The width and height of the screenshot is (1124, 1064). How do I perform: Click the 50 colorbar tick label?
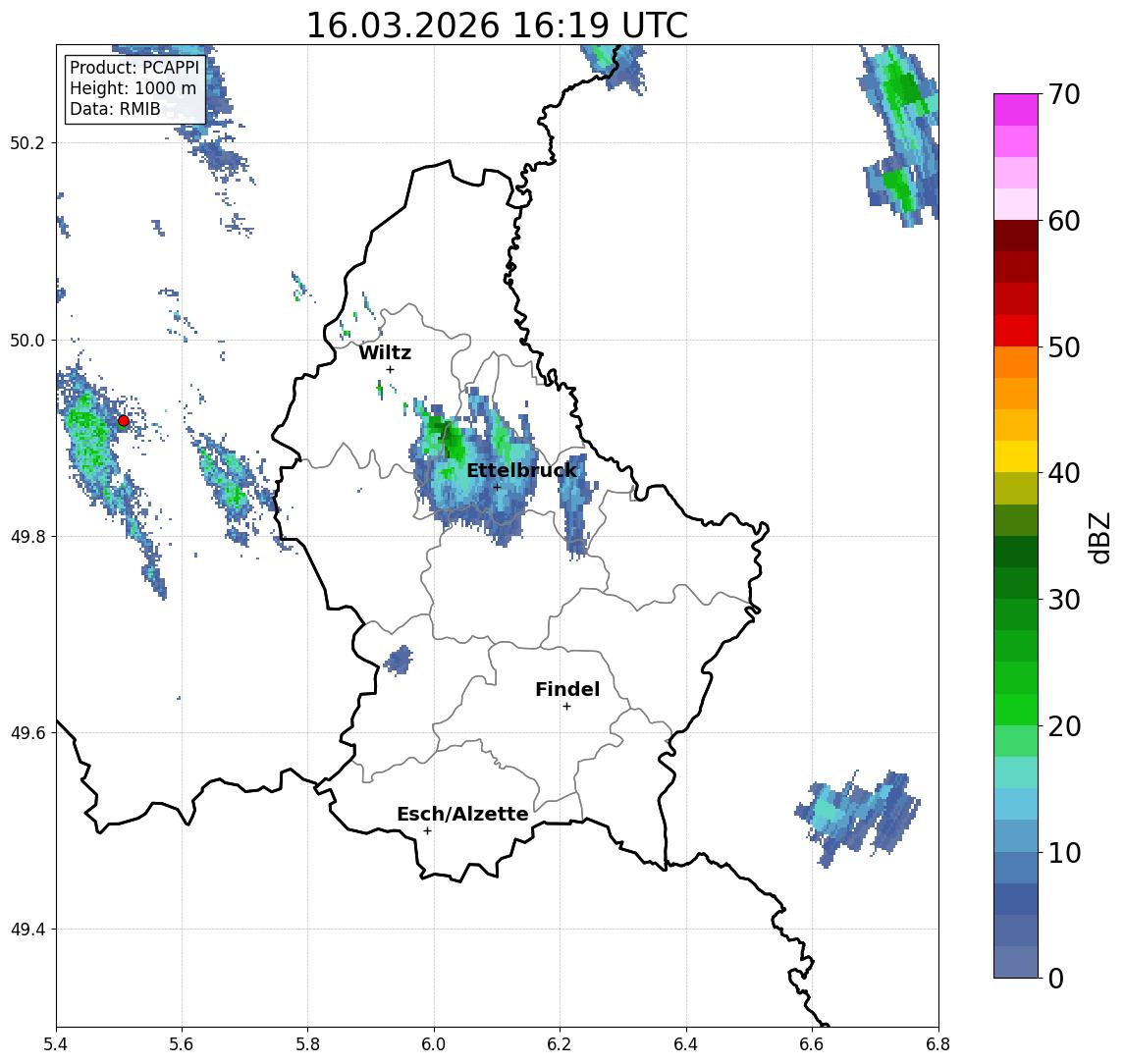1064,347
